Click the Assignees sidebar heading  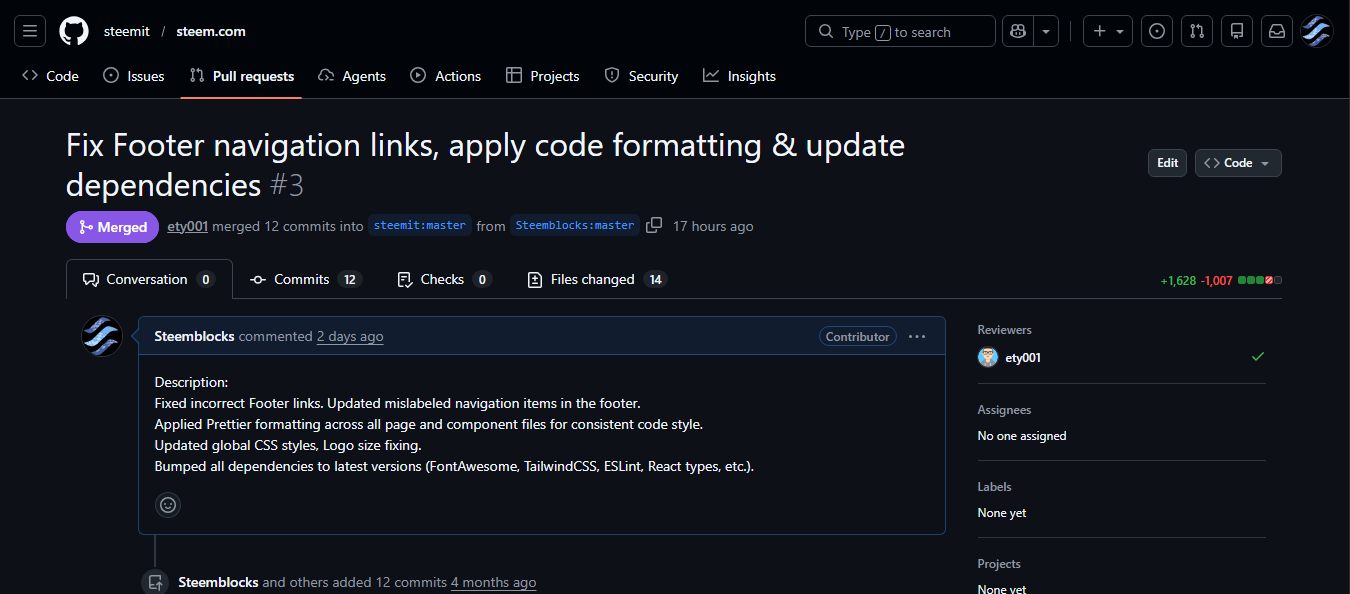[x=1005, y=410]
